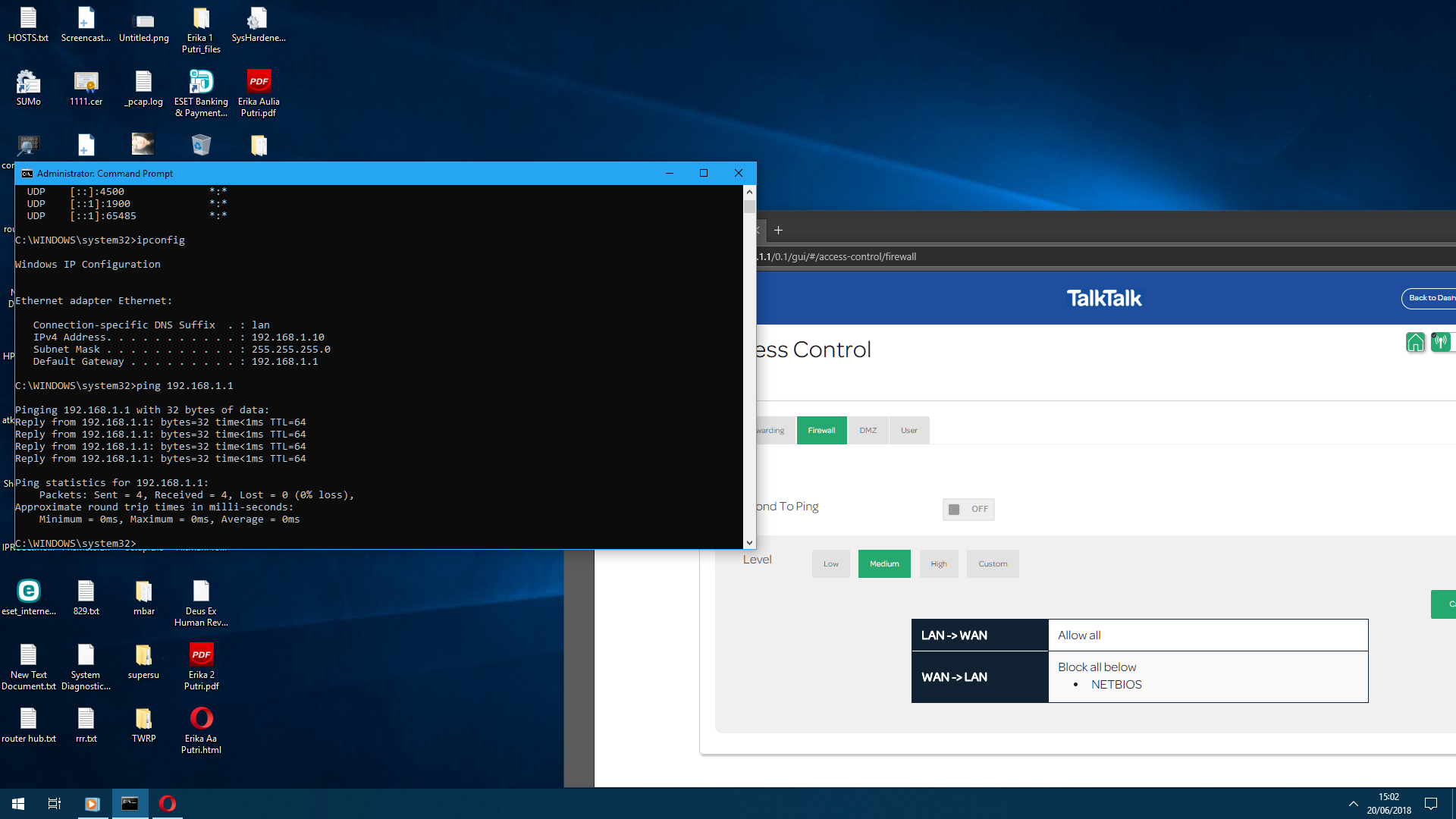The height and width of the screenshot is (819, 1456).
Task: Click the browser address bar URL
Action: click(x=842, y=256)
